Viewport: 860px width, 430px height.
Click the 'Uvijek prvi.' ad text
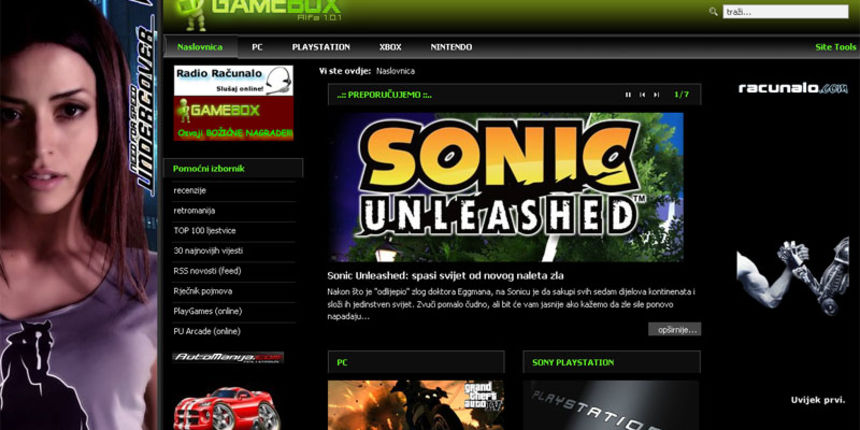[818, 400]
